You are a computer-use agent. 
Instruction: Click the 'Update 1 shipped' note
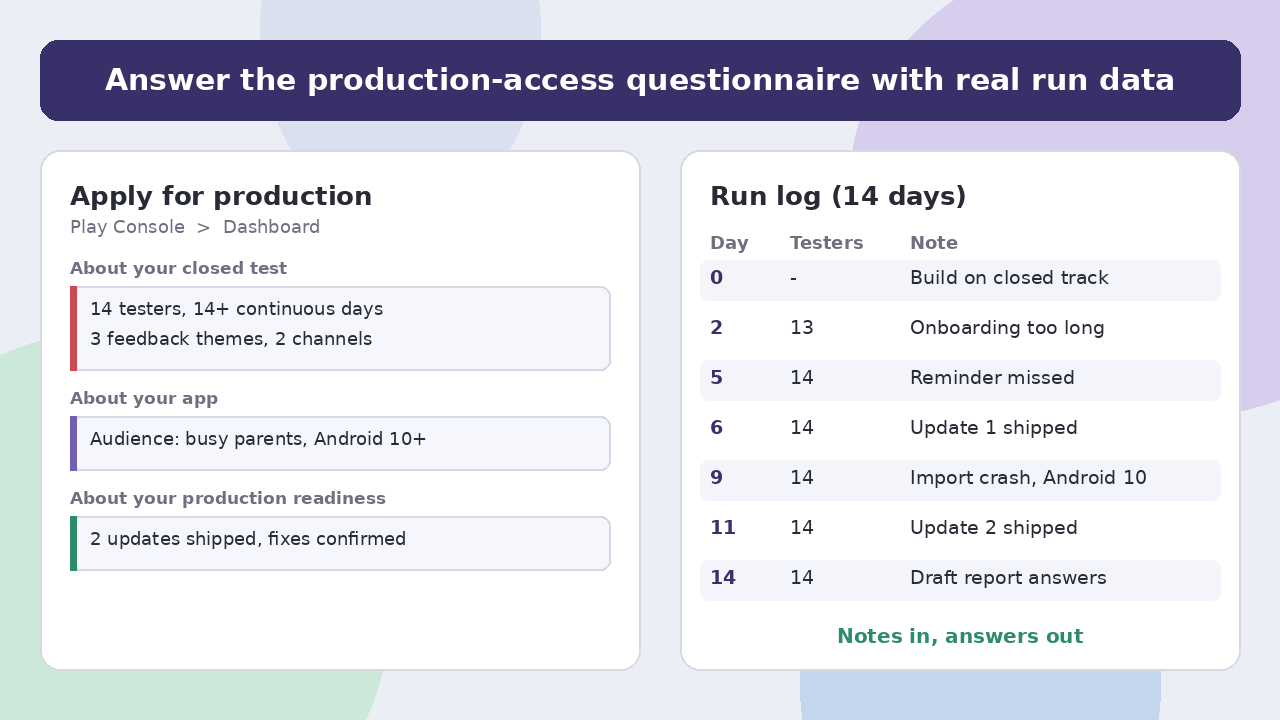[994, 428]
